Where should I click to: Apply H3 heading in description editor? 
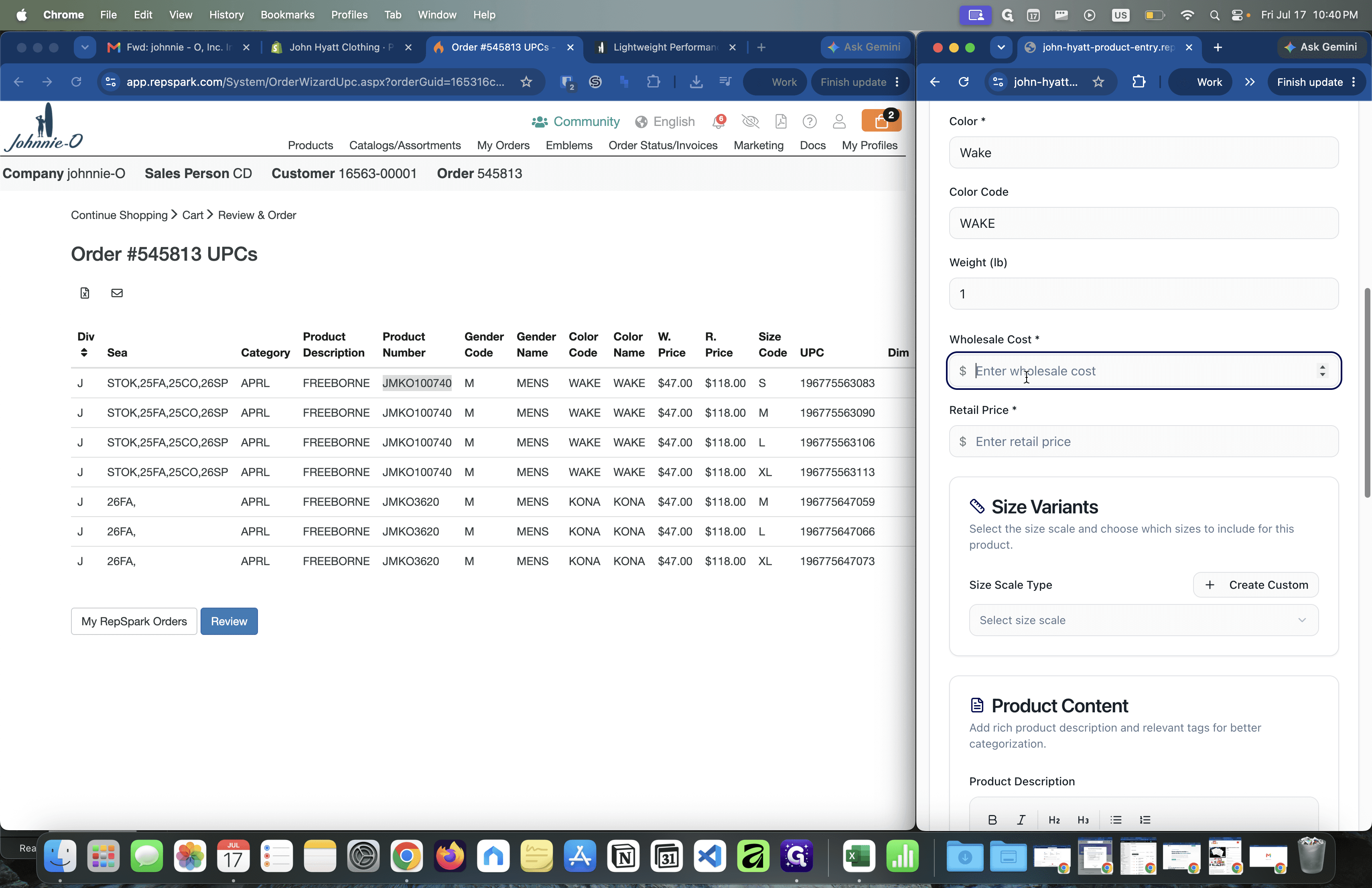pyautogui.click(x=1083, y=819)
